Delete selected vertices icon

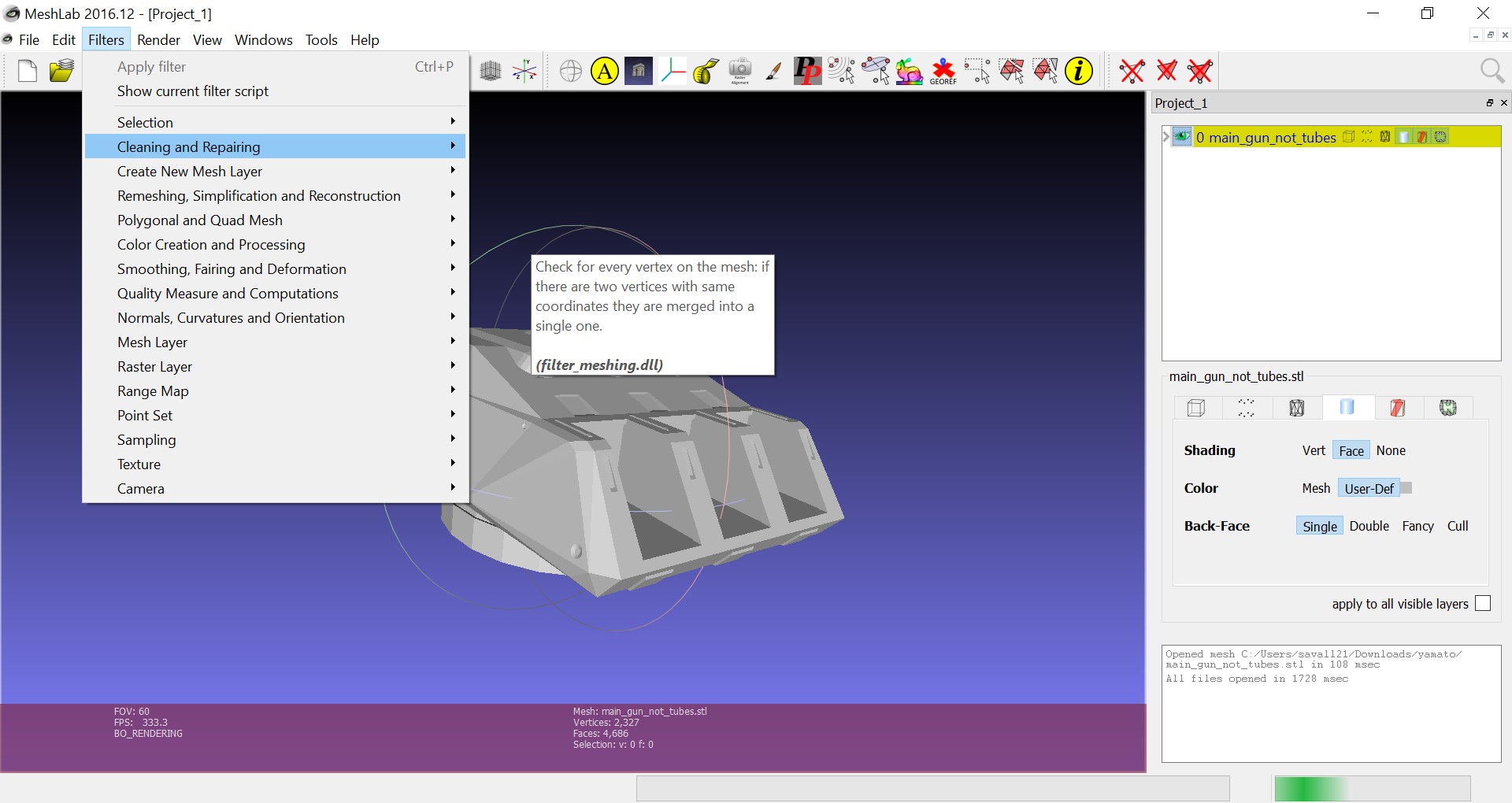tap(1132, 72)
